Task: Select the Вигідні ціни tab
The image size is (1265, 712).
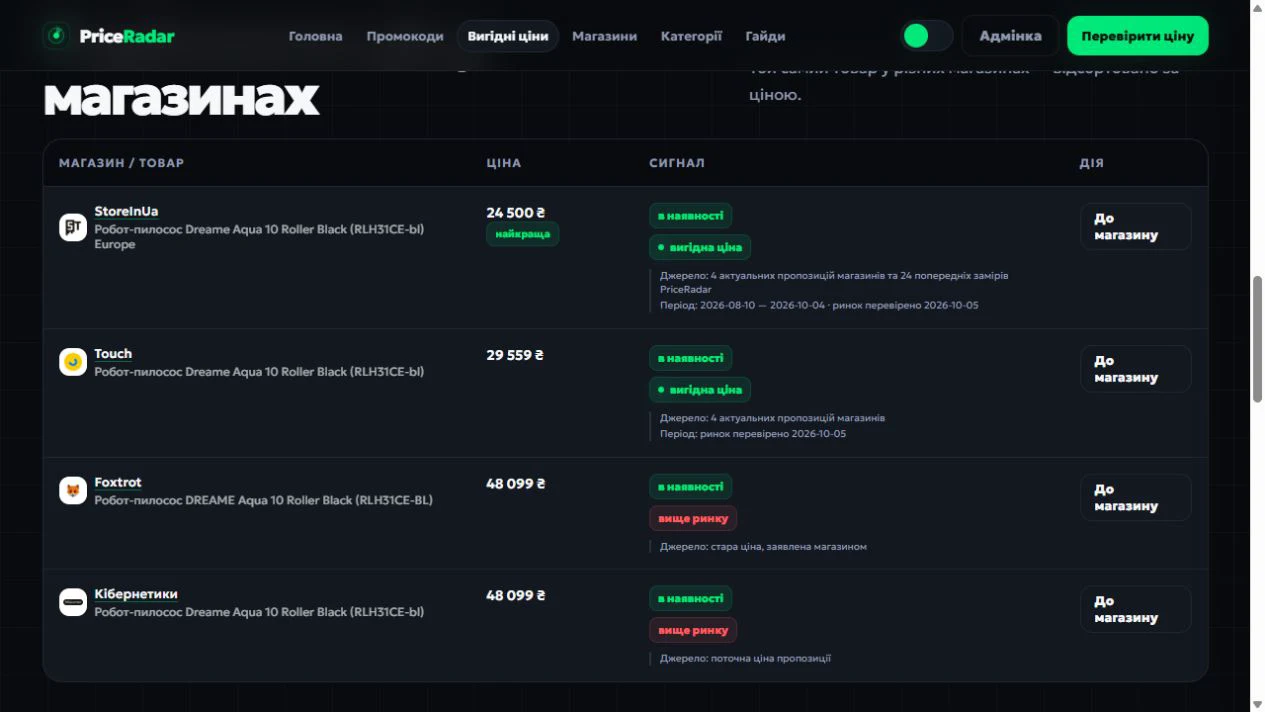Action: click(x=508, y=36)
